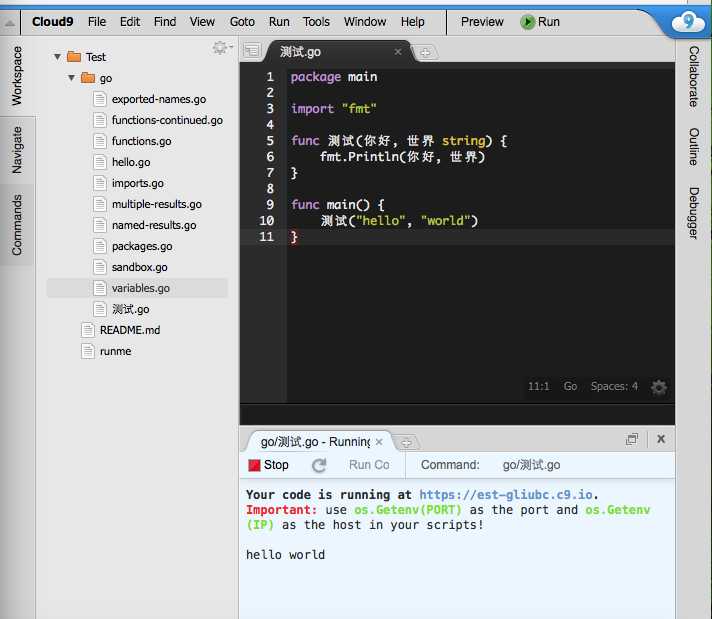Restart the process with reload icon
Image resolution: width=712 pixels, height=619 pixels.
click(x=319, y=465)
